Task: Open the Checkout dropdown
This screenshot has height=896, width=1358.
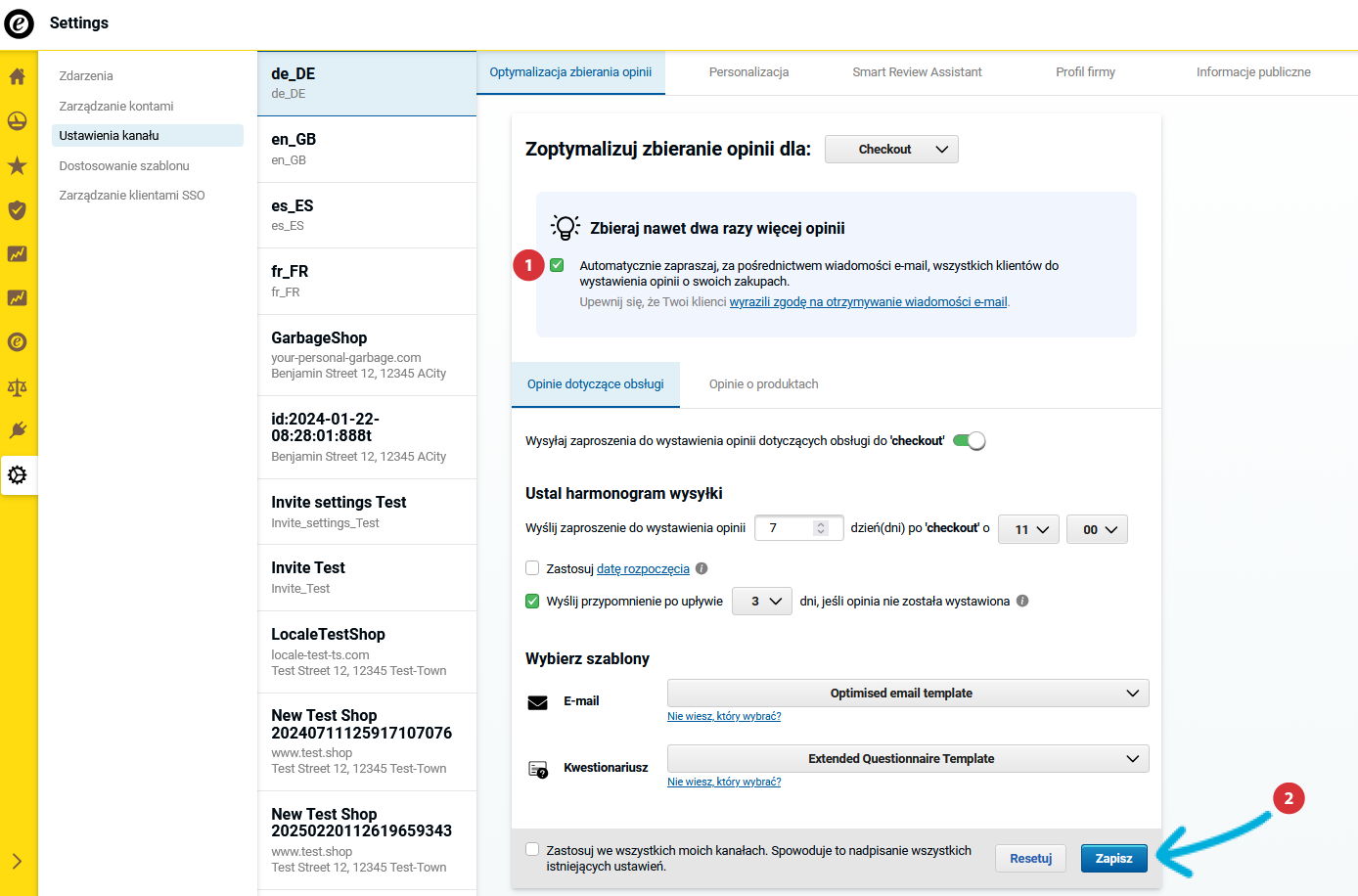Action: click(890, 150)
